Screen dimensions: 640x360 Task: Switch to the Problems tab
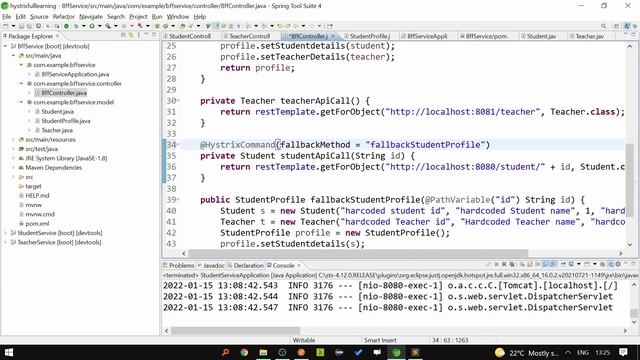click(181, 265)
